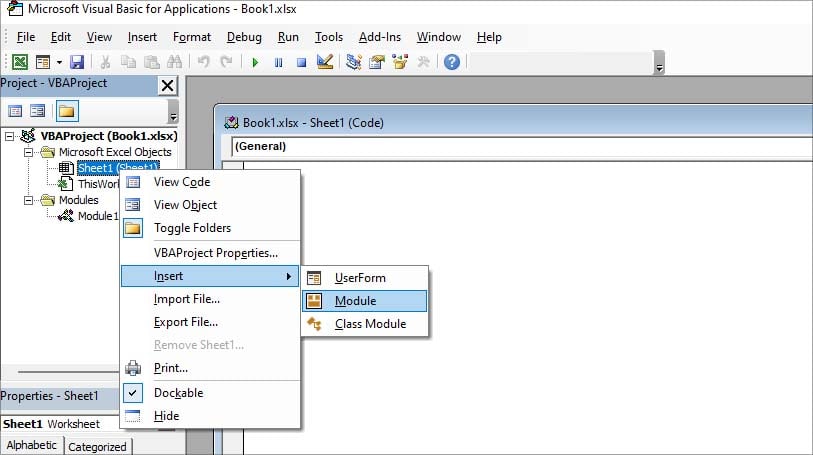
Task: Run macro with green play icon
Action: 255,63
